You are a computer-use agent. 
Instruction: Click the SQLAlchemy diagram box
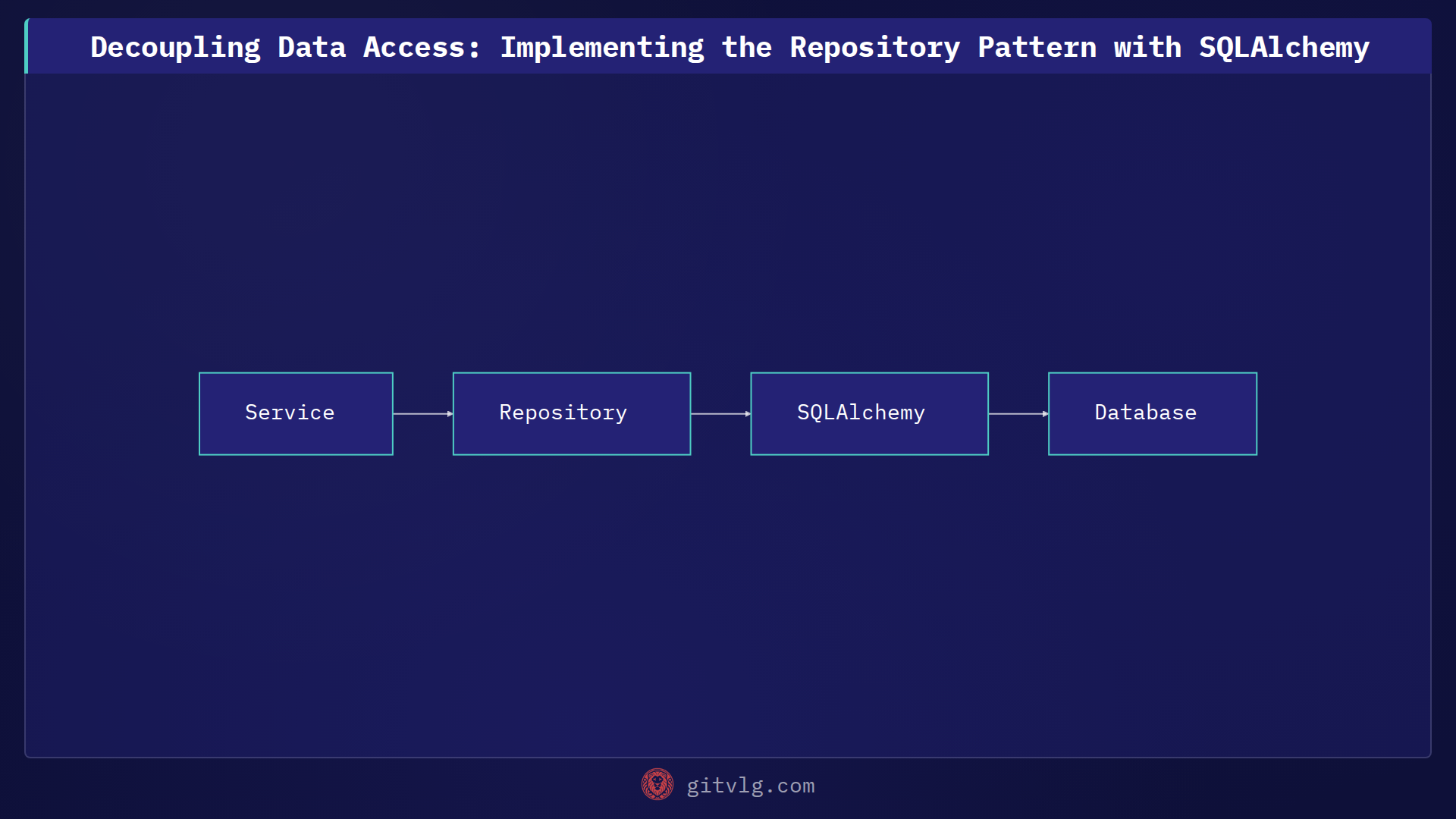(869, 413)
